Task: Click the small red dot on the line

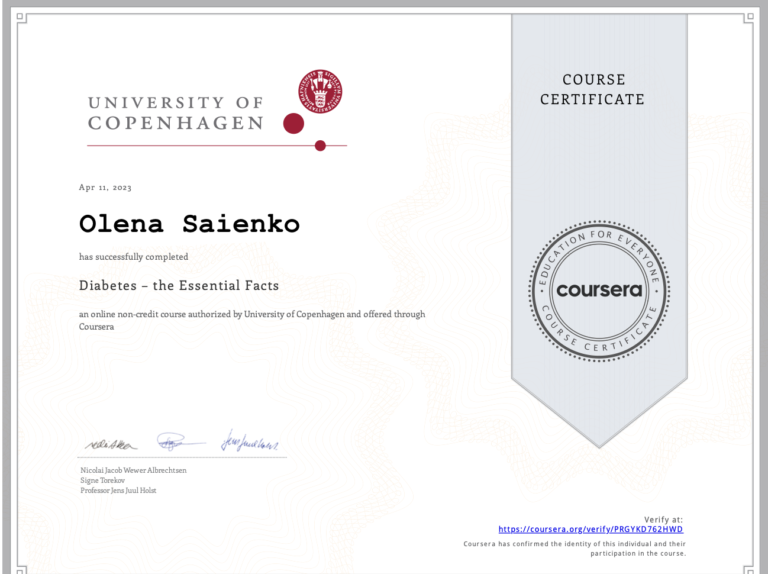Action: click(x=320, y=146)
